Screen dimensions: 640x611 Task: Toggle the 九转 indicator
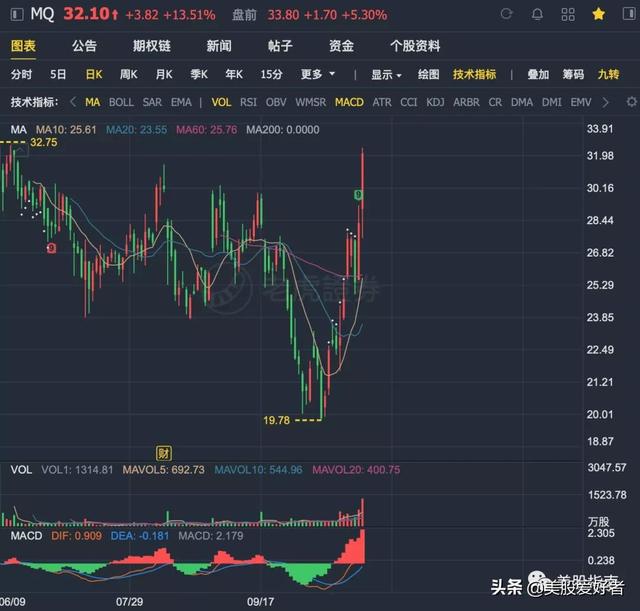(x=608, y=74)
